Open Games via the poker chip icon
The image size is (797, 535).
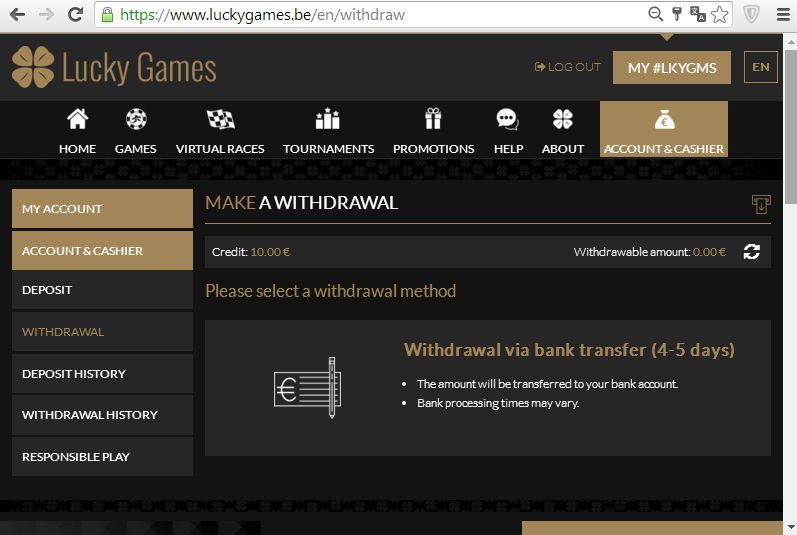[135, 120]
